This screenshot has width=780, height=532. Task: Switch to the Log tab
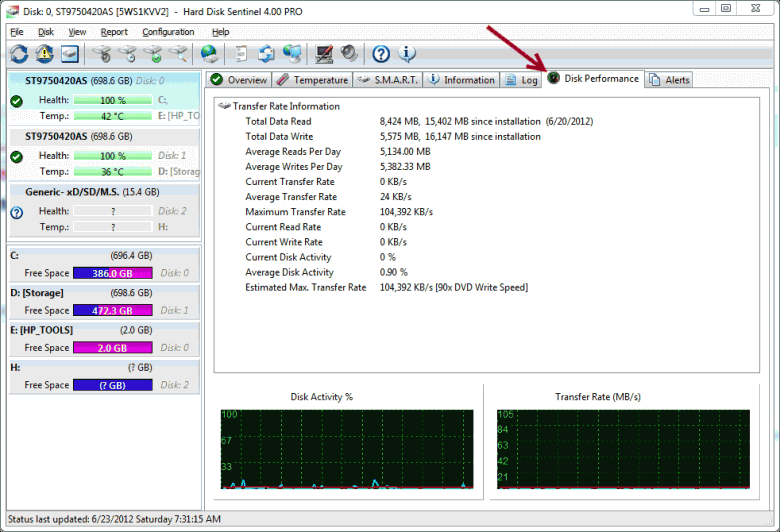(x=521, y=80)
